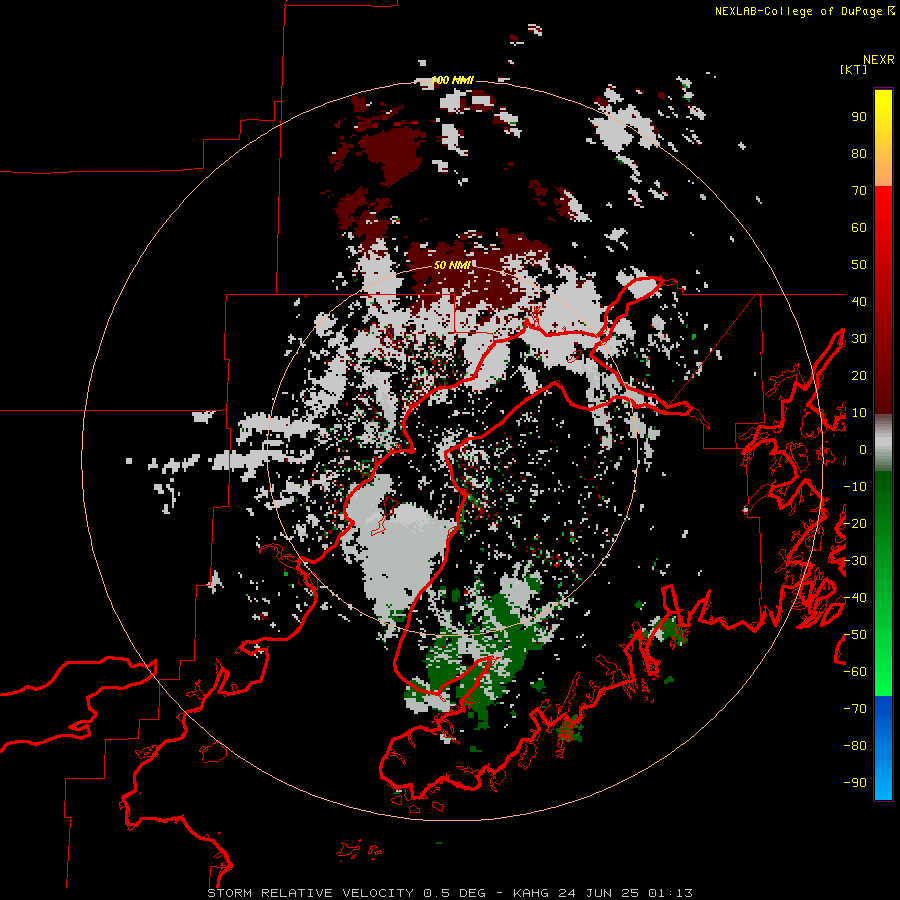Click the 50 value on velocity scale
900x900 pixels.
click(x=859, y=265)
